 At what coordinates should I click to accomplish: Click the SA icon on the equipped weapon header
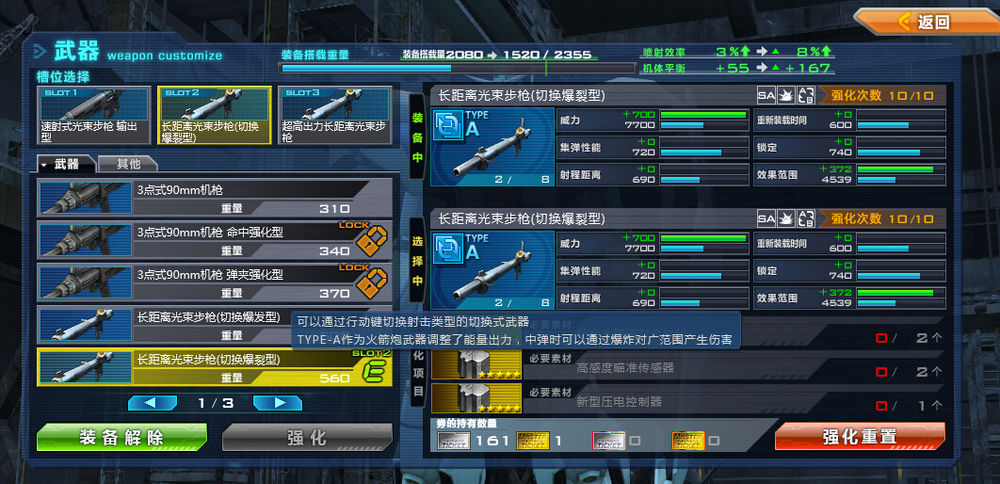coord(767,96)
